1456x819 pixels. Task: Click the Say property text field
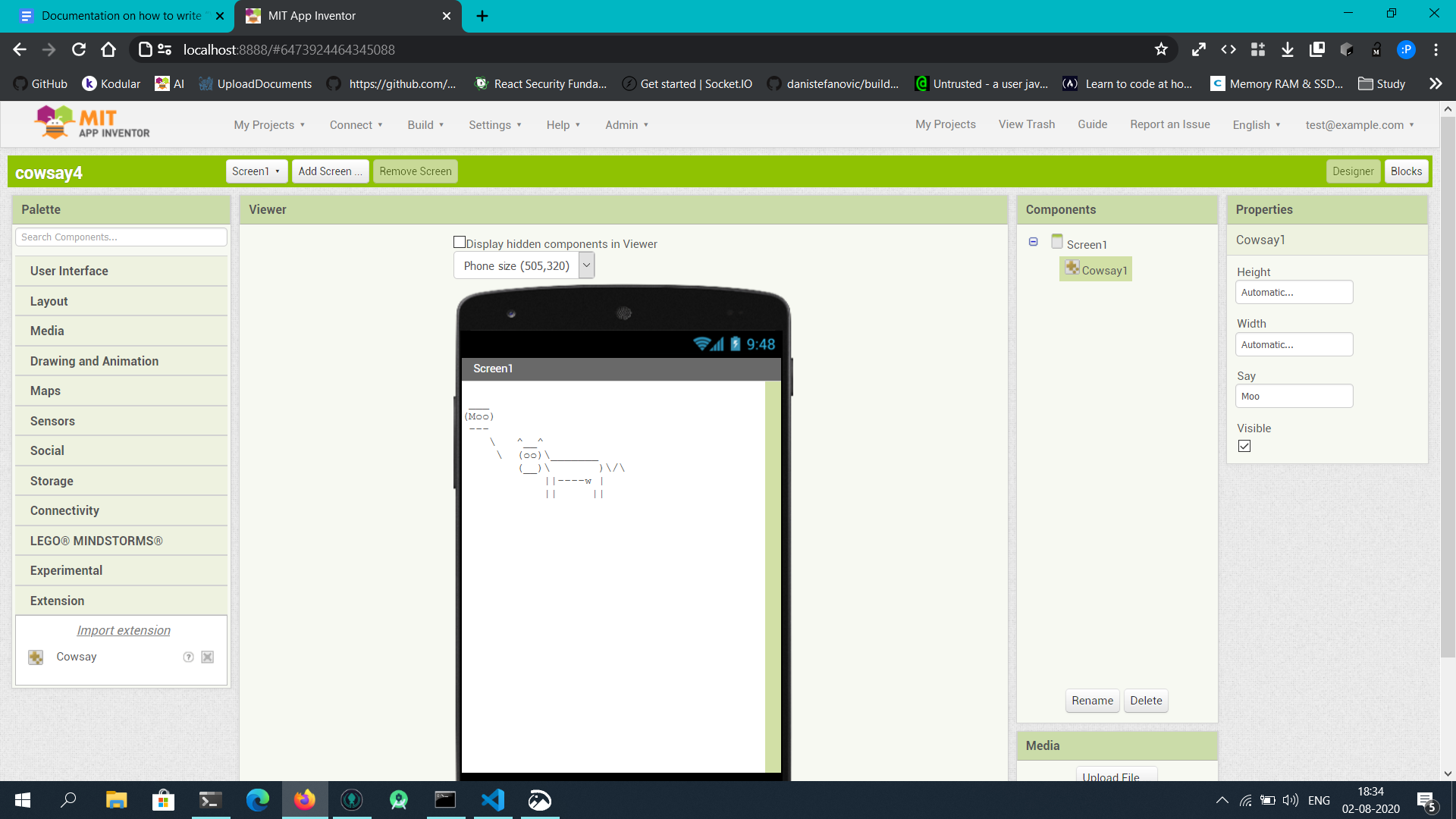point(1294,396)
